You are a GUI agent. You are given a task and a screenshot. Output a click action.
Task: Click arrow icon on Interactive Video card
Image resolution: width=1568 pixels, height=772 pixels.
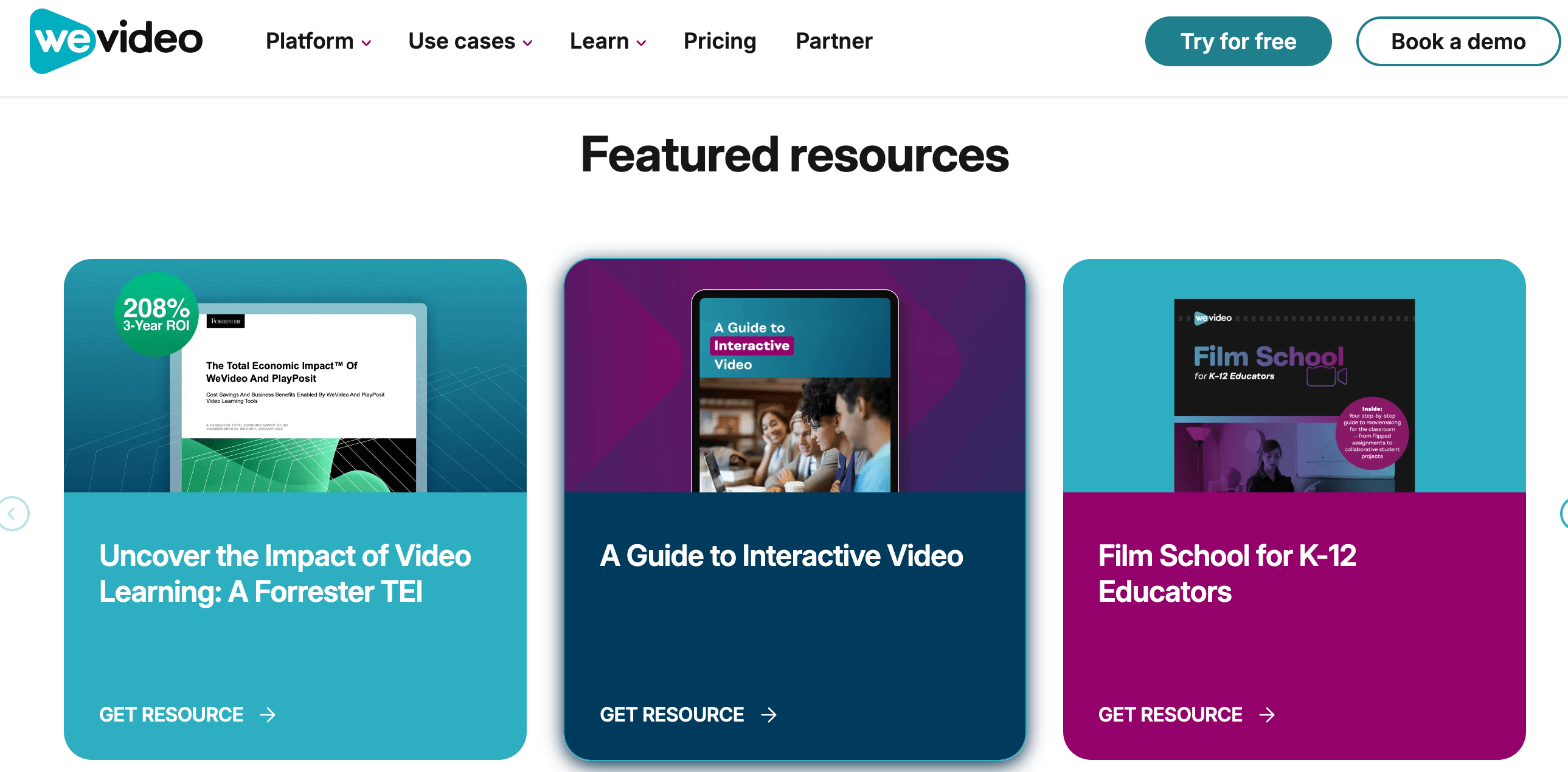[769, 715]
